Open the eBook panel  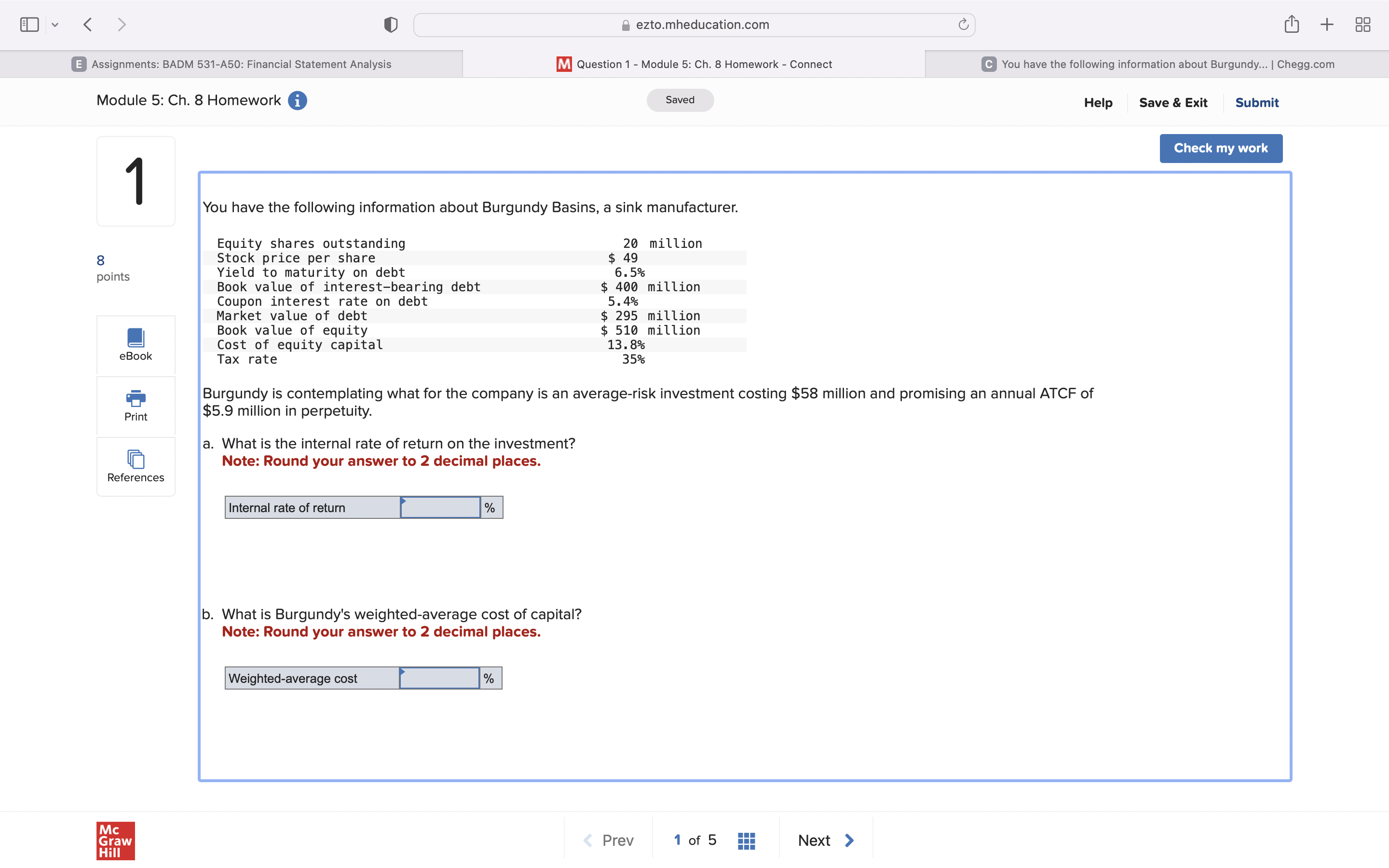136,344
